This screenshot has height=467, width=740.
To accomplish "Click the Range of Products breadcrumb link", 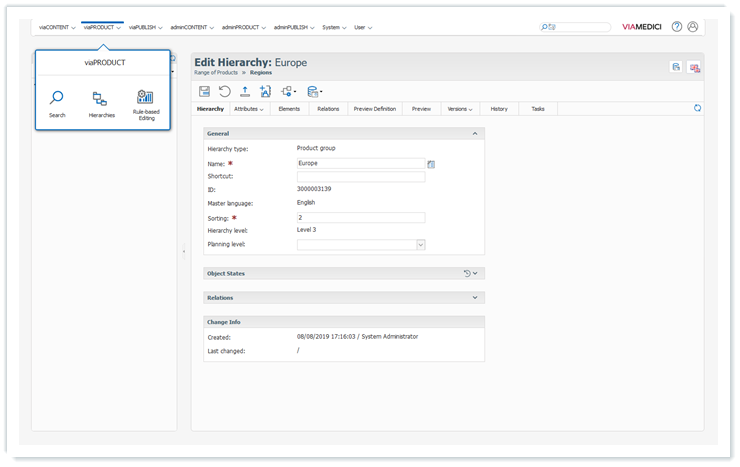I will click(x=215, y=73).
